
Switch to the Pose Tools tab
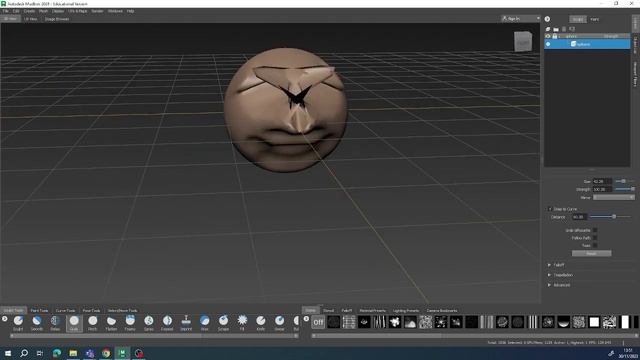pos(91,311)
